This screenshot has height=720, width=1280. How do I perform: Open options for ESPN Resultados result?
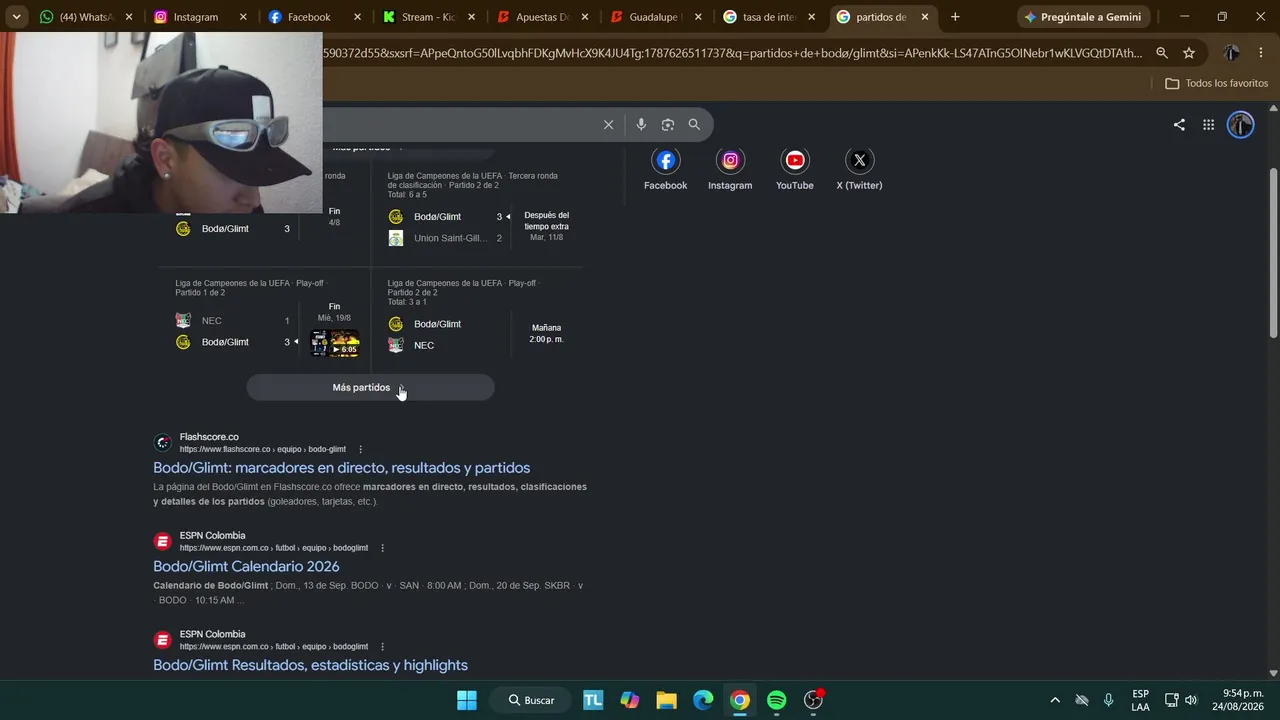click(x=382, y=646)
